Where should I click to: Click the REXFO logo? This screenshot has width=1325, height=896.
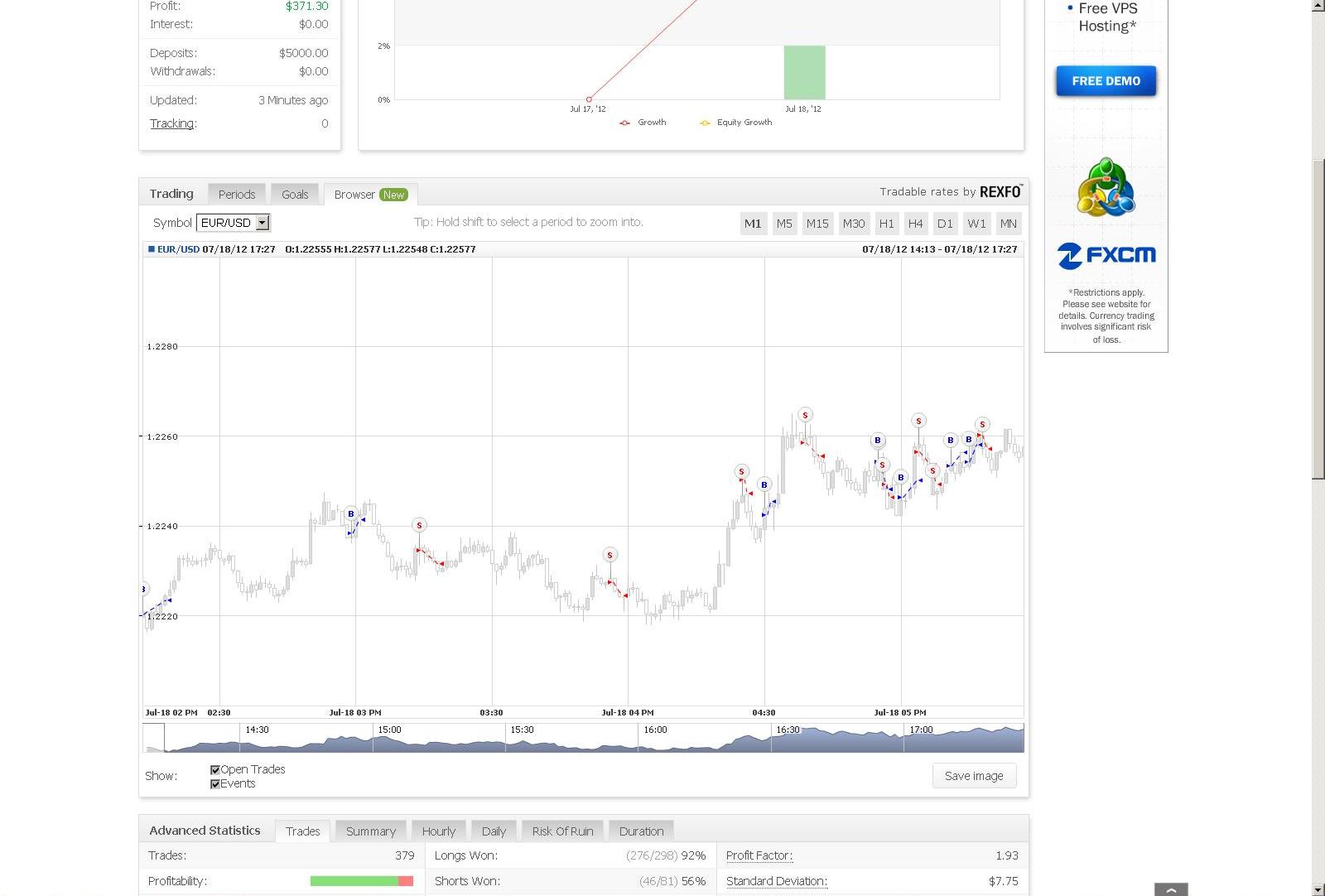pyautogui.click(x=1001, y=191)
